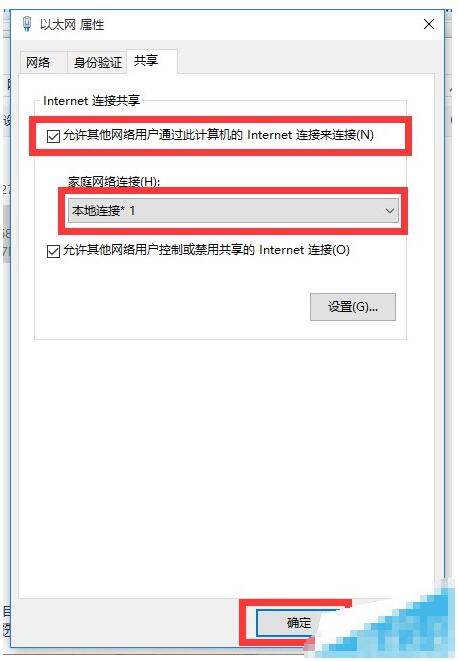Switch to the 网络 tab
Screen dimensions: 458x661
[x=38, y=62]
